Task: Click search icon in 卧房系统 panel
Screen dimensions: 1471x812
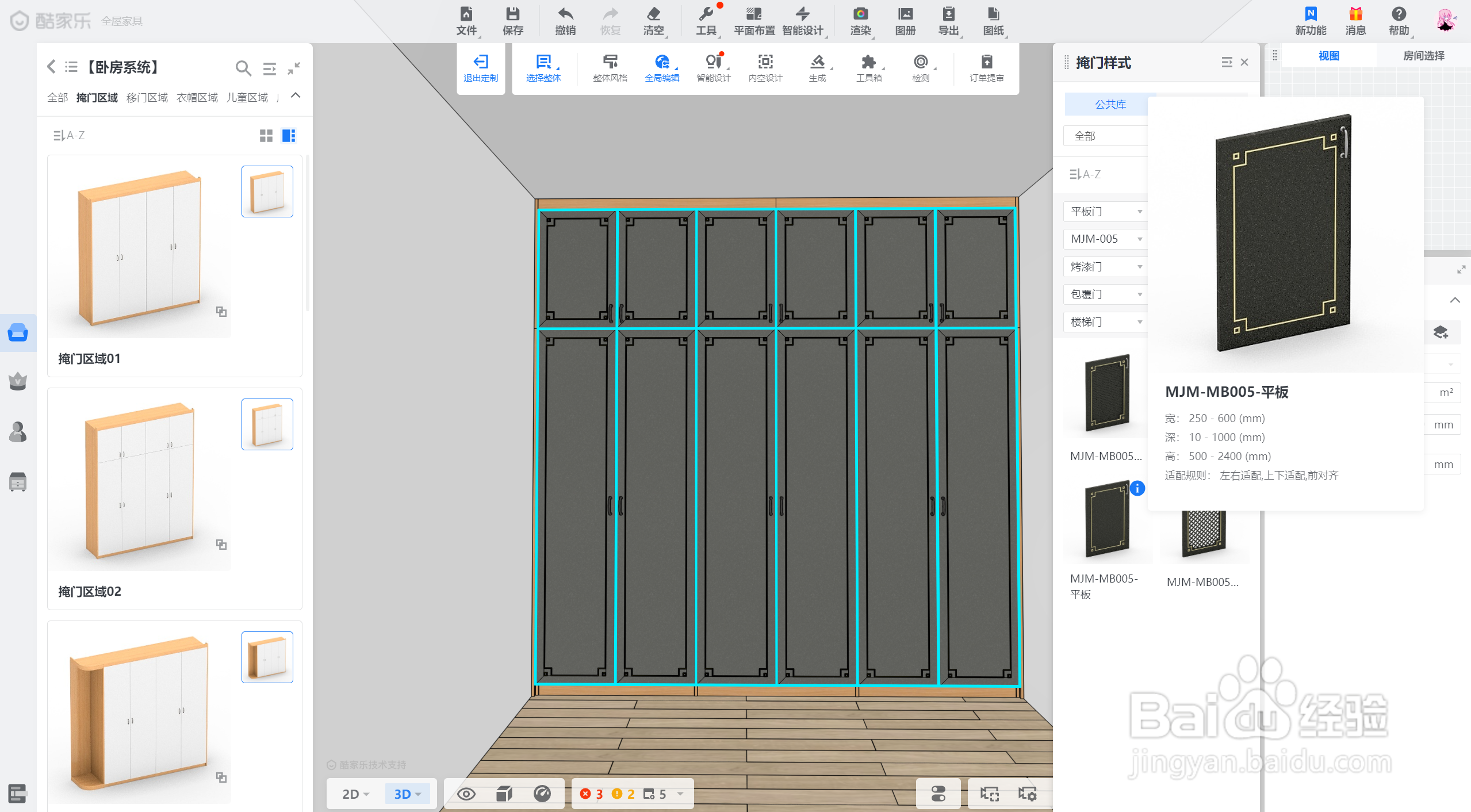Action: pyautogui.click(x=243, y=68)
